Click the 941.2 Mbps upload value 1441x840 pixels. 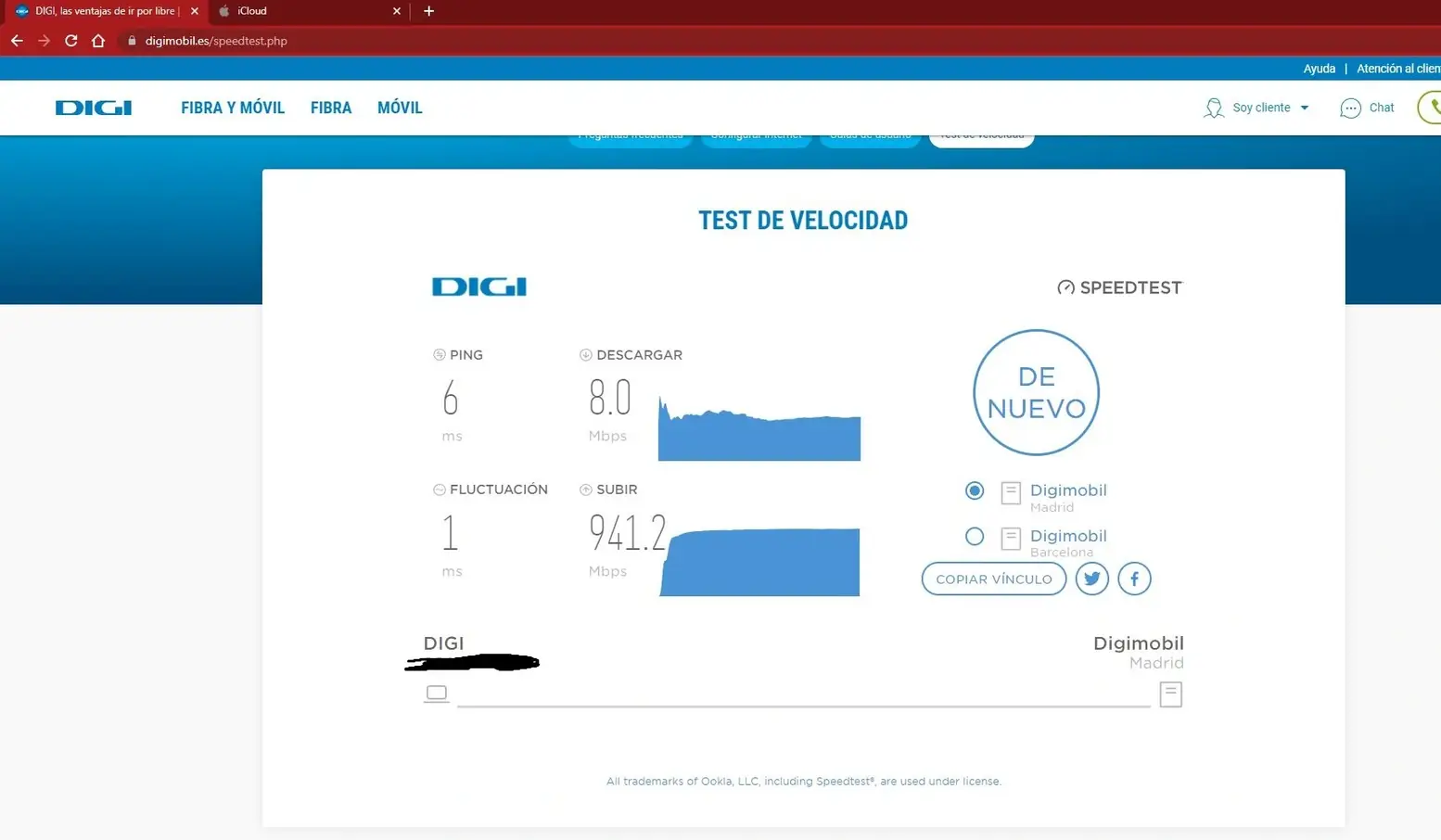tap(628, 533)
